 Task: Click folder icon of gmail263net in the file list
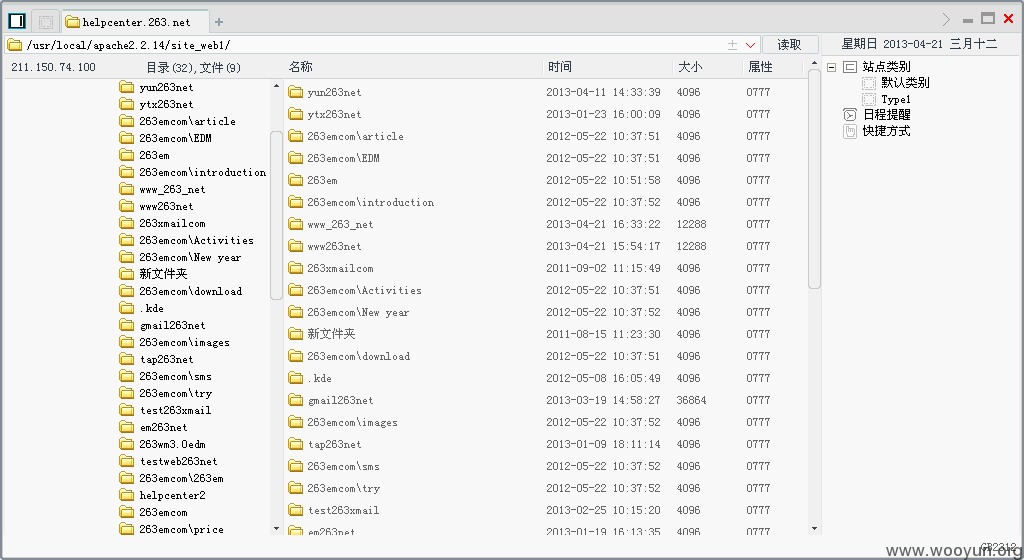296,400
